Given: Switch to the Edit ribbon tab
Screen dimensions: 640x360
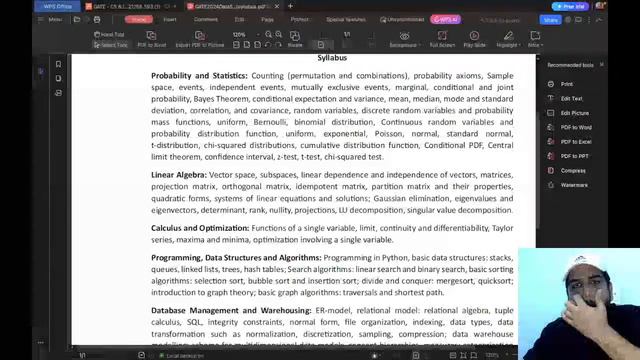Looking at the screenshot, I should (x=239, y=19).
